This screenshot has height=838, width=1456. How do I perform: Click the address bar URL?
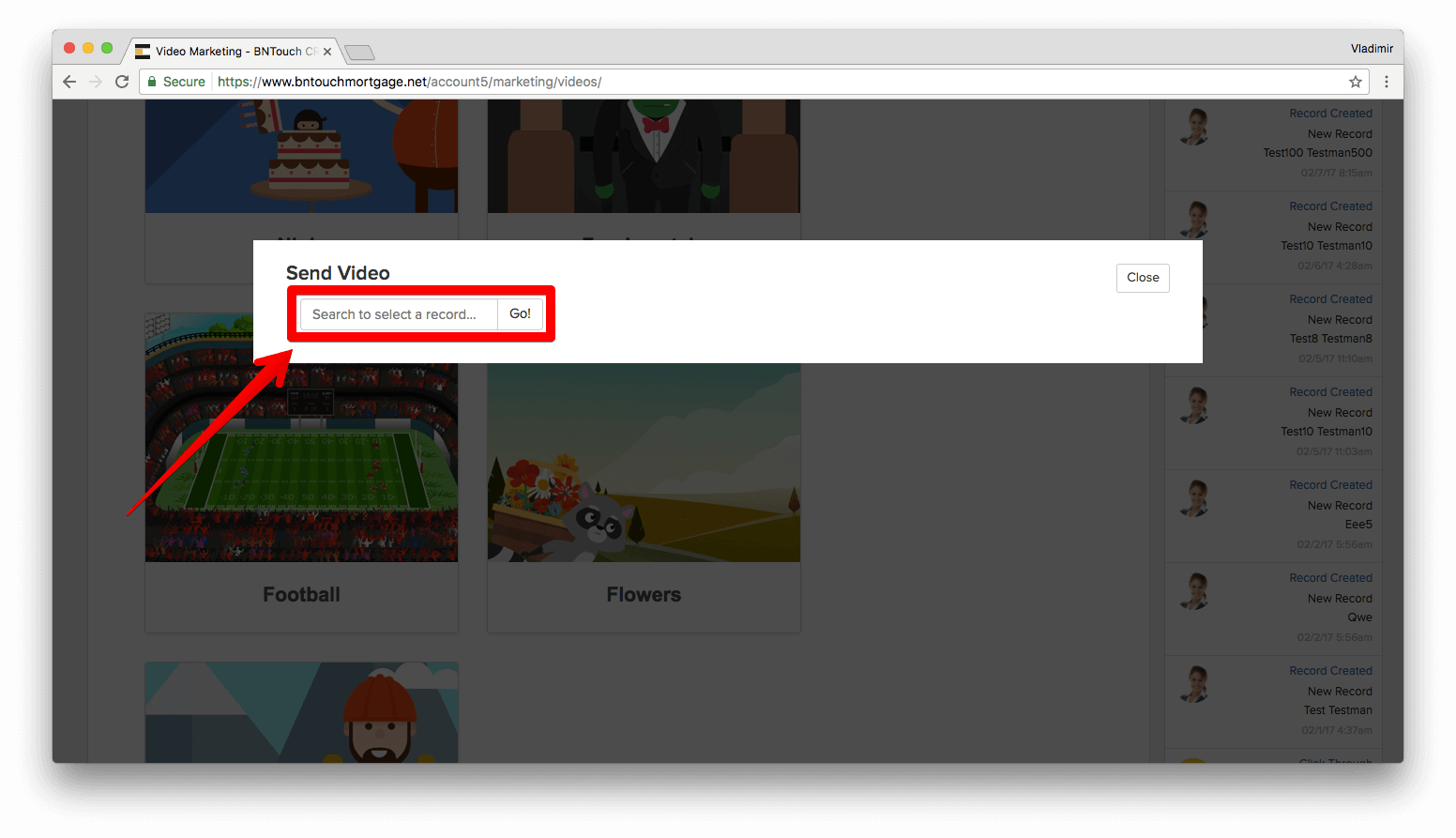(409, 82)
